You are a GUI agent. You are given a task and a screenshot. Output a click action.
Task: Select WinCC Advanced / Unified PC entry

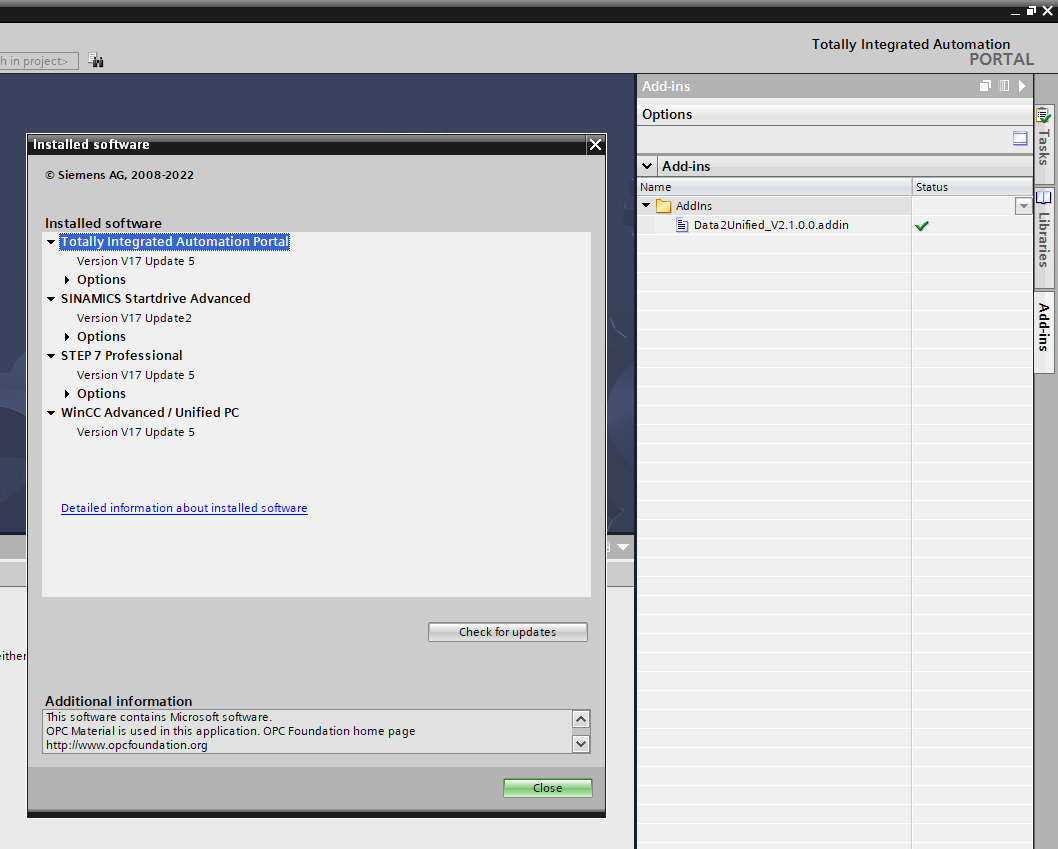tap(150, 412)
